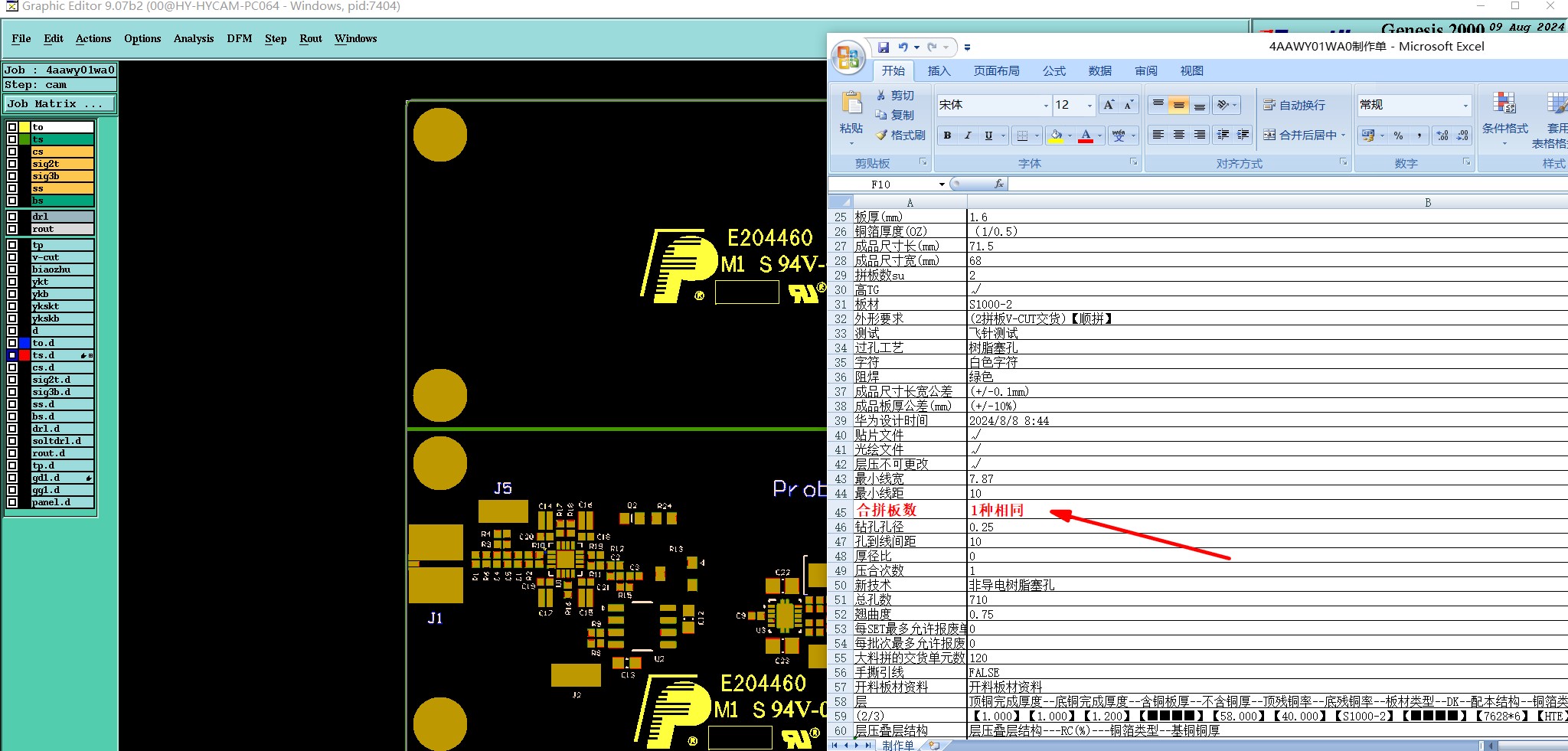Apply comma style number format
1568x751 pixels.
tap(1419, 136)
